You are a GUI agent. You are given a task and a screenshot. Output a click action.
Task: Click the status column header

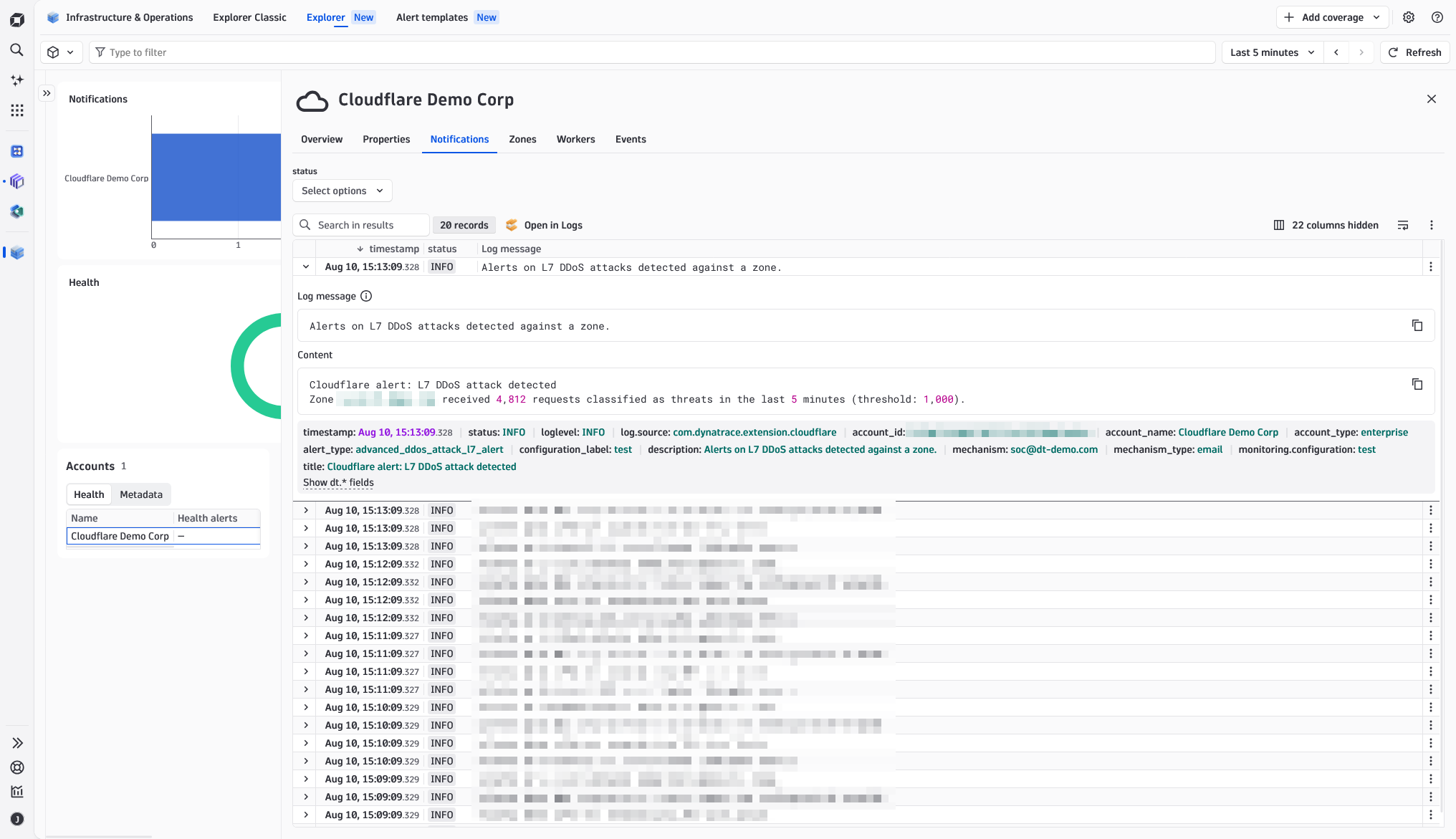(x=442, y=249)
